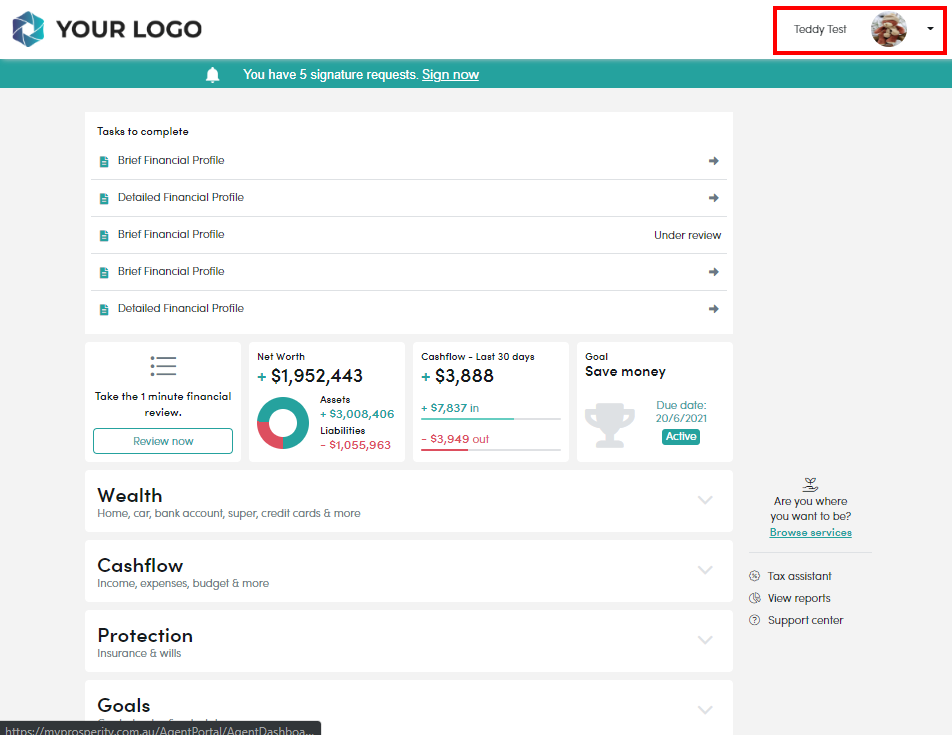Image resolution: width=952 pixels, height=735 pixels.
Task: Expand the Cashflow section
Action: (706, 570)
